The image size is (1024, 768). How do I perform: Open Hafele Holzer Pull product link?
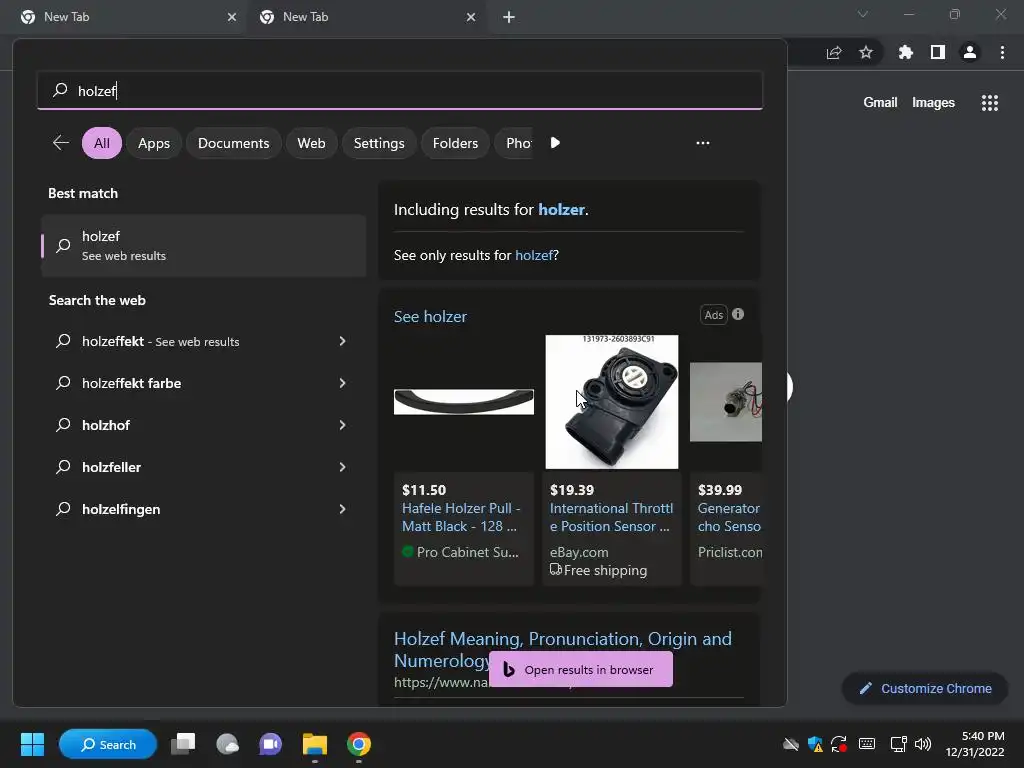(461, 517)
